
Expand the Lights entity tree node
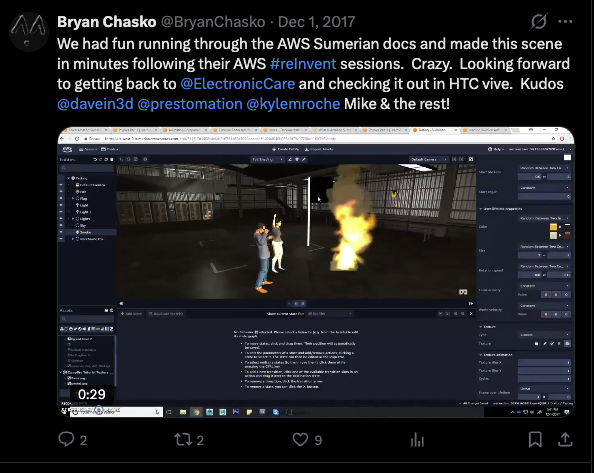pos(73,219)
